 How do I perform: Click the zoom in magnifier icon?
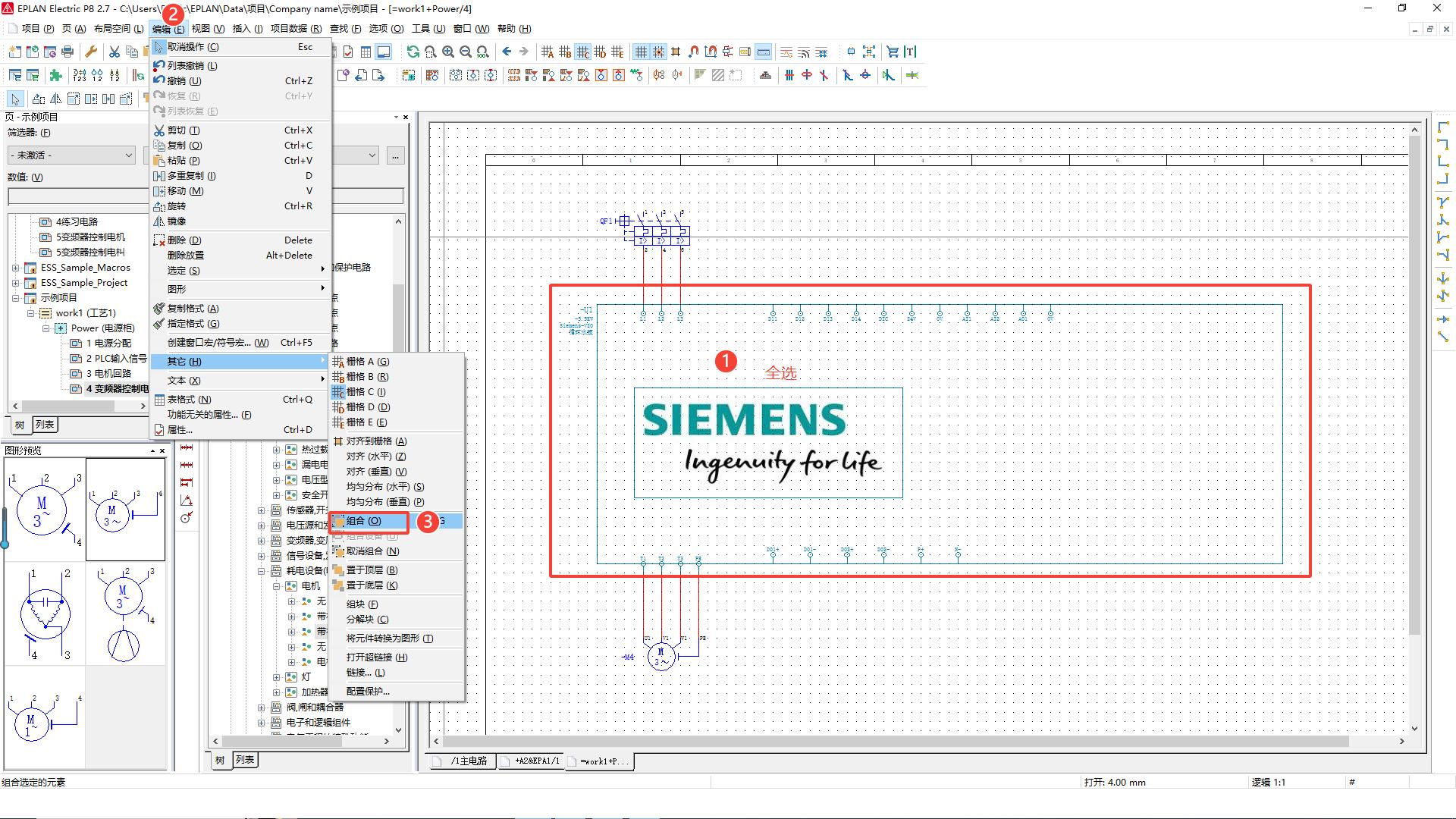(x=448, y=52)
